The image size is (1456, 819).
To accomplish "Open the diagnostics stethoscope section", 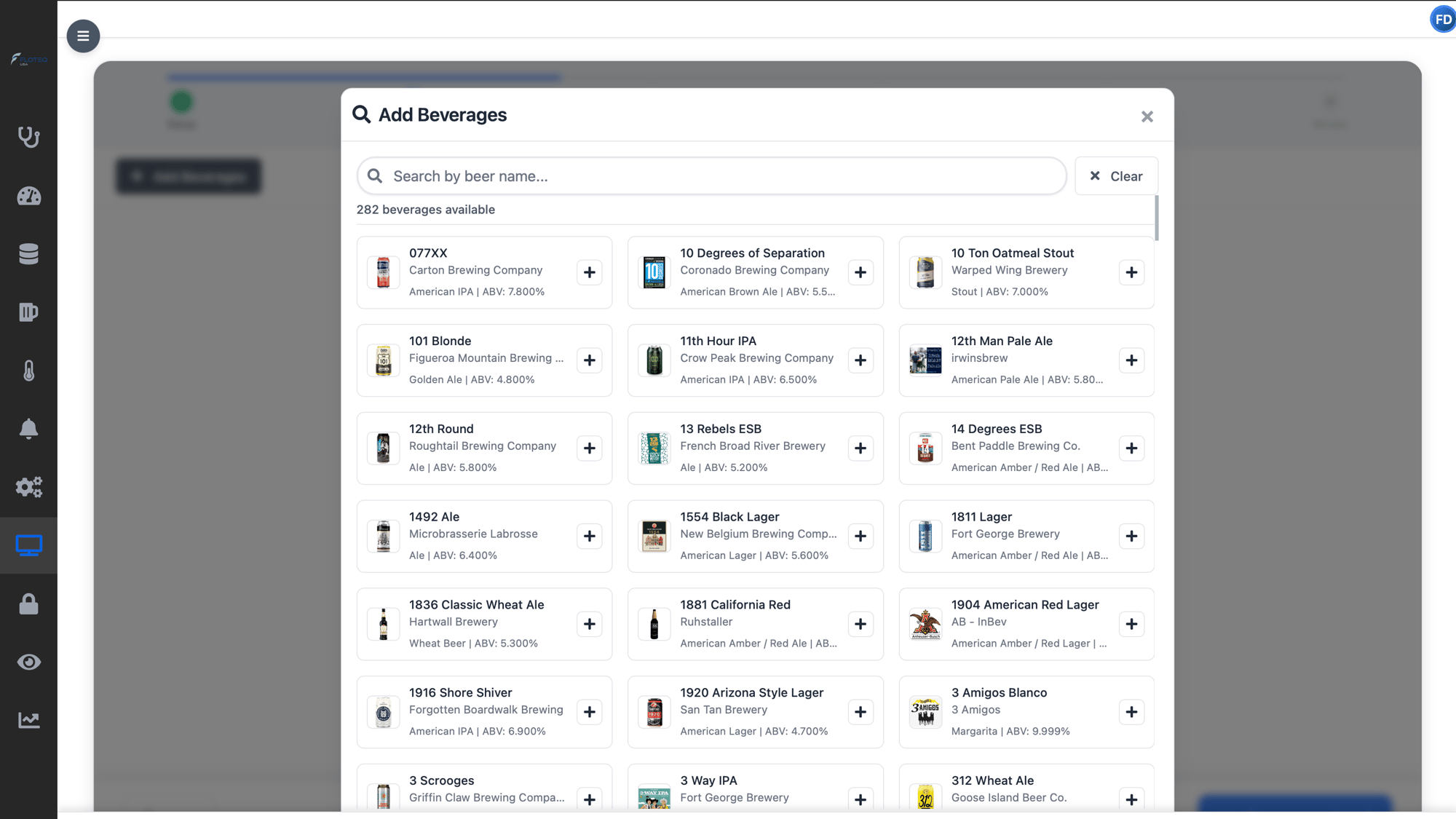I will [x=28, y=138].
